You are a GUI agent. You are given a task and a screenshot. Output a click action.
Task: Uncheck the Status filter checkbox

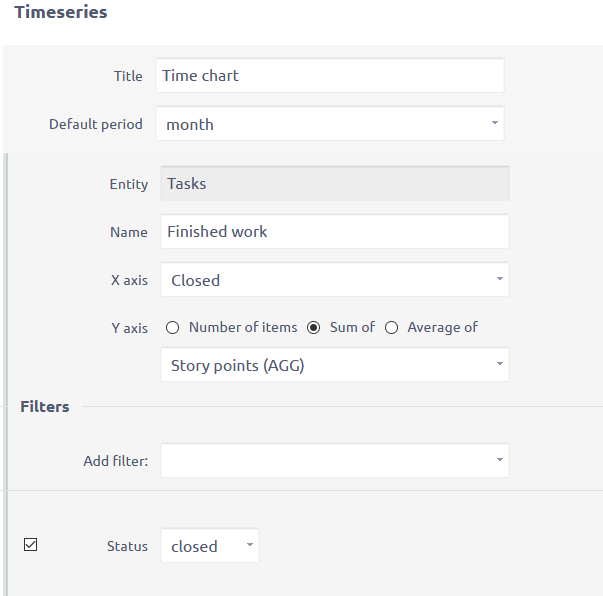[x=30, y=545]
